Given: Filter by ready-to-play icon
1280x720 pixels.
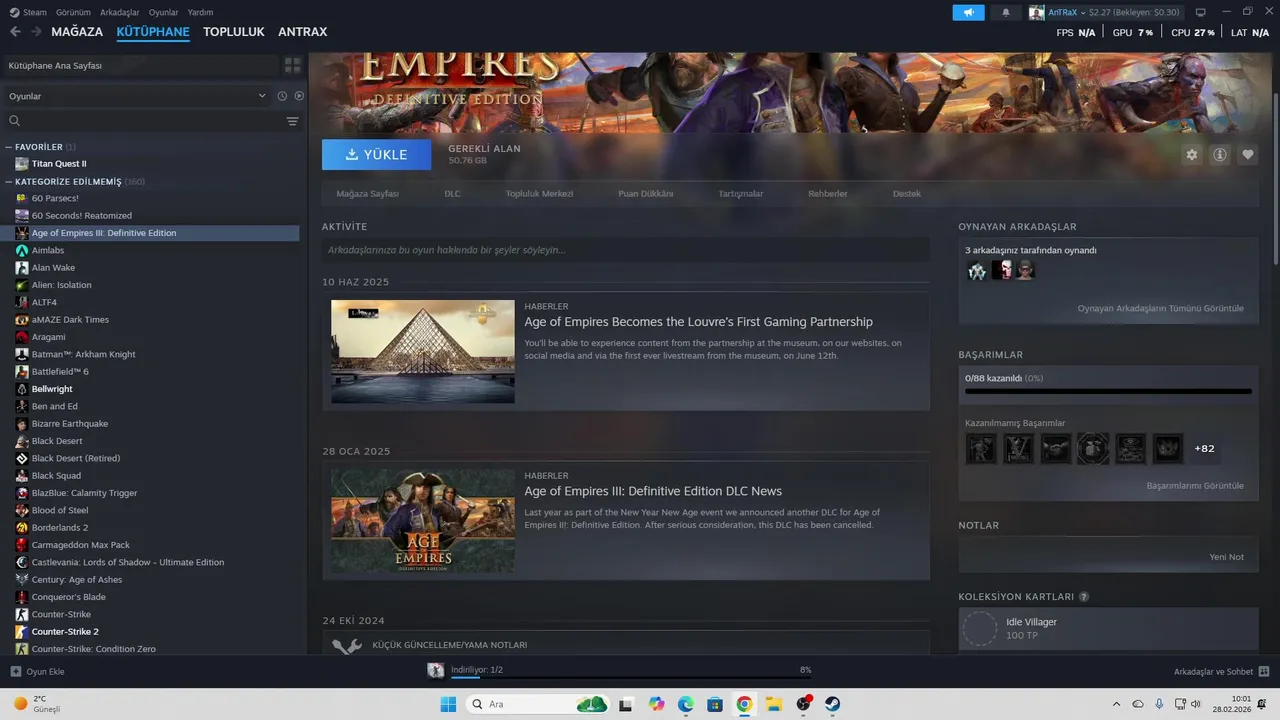Looking at the screenshot, I should 299,96.
